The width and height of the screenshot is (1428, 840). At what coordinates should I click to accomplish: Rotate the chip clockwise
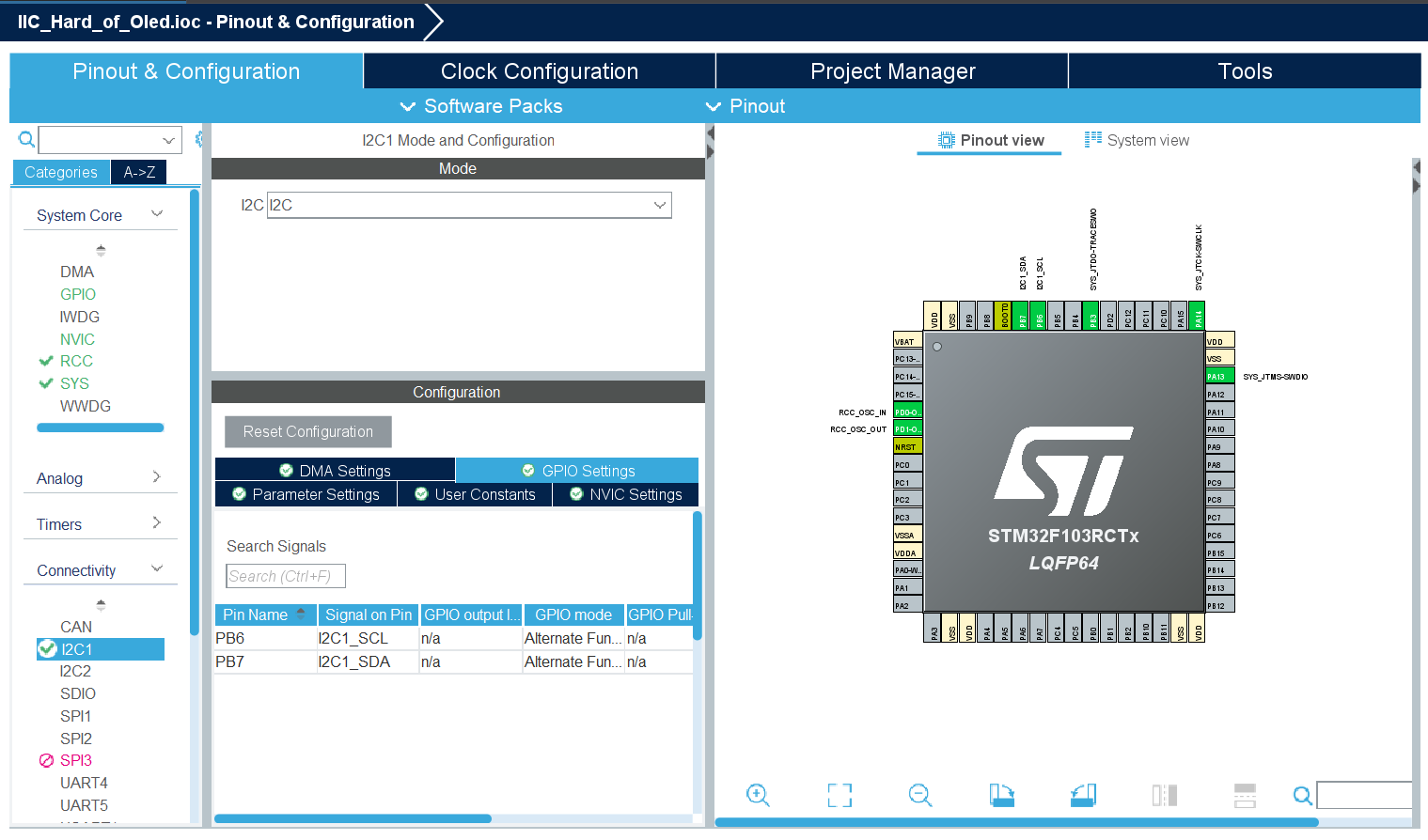pyautogui.click(x=1002, y=795)
